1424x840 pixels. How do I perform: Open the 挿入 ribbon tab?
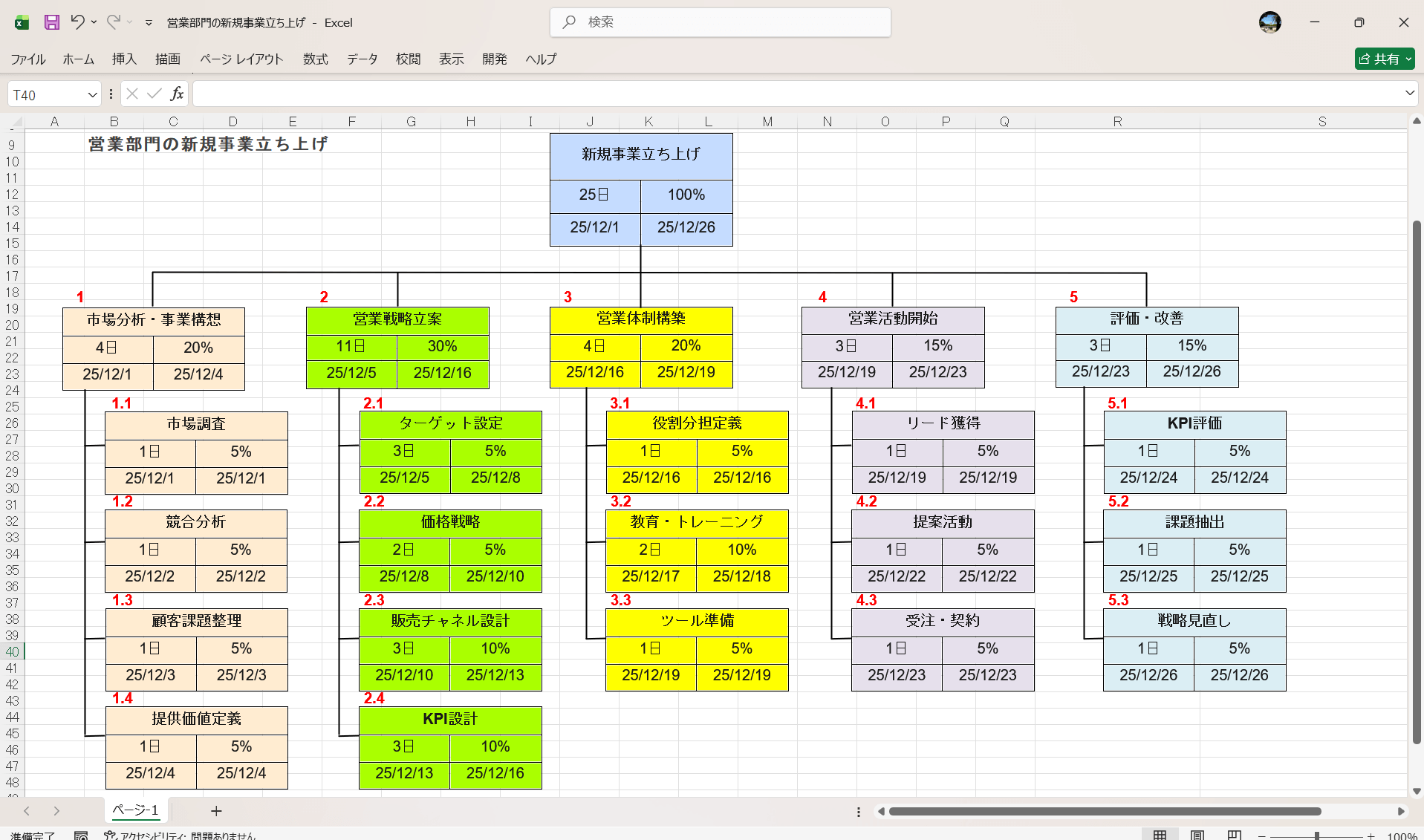124,59
